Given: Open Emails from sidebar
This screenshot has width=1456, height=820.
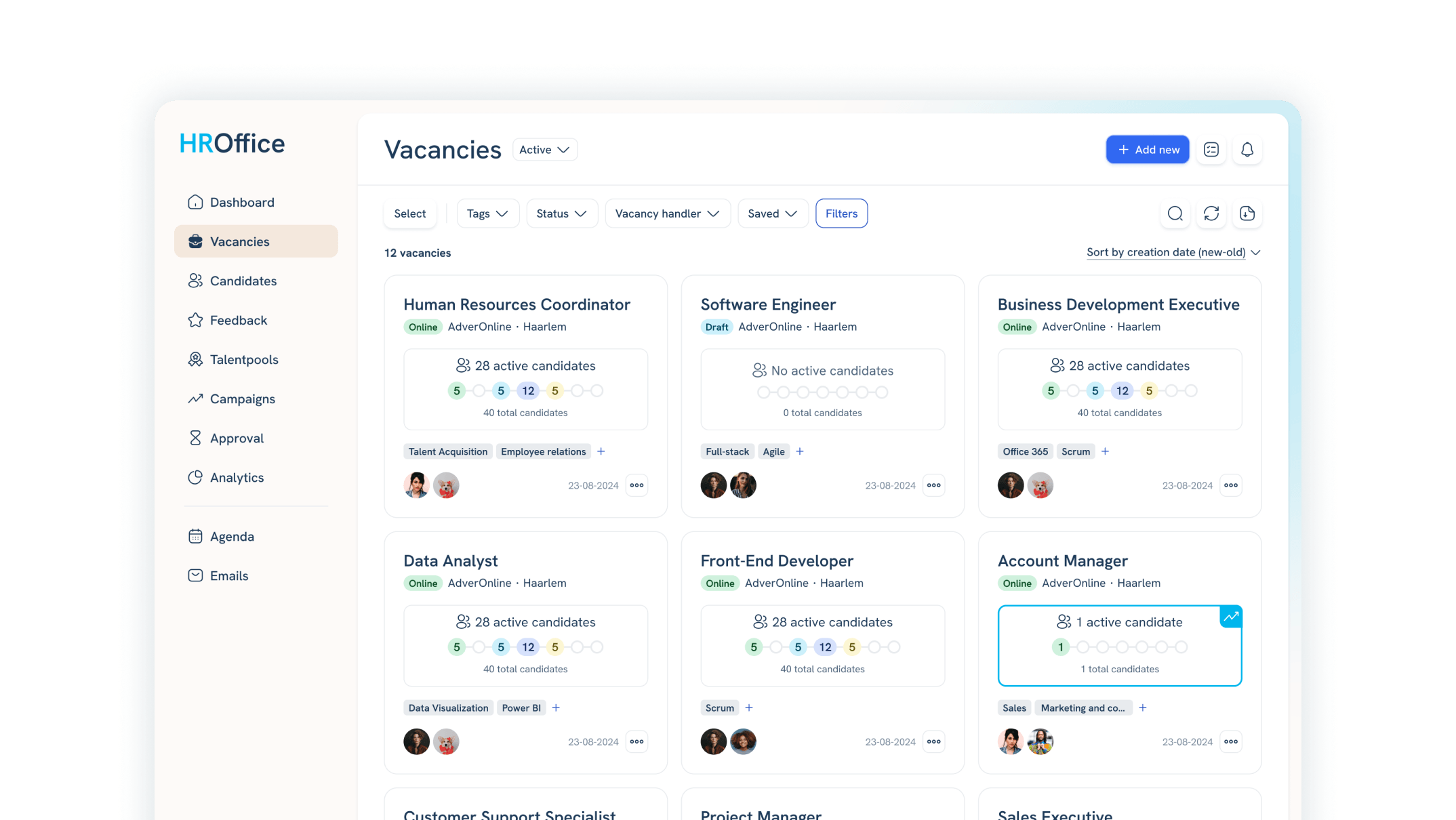Looking at the screenshot, I should (x=256, y=575).
